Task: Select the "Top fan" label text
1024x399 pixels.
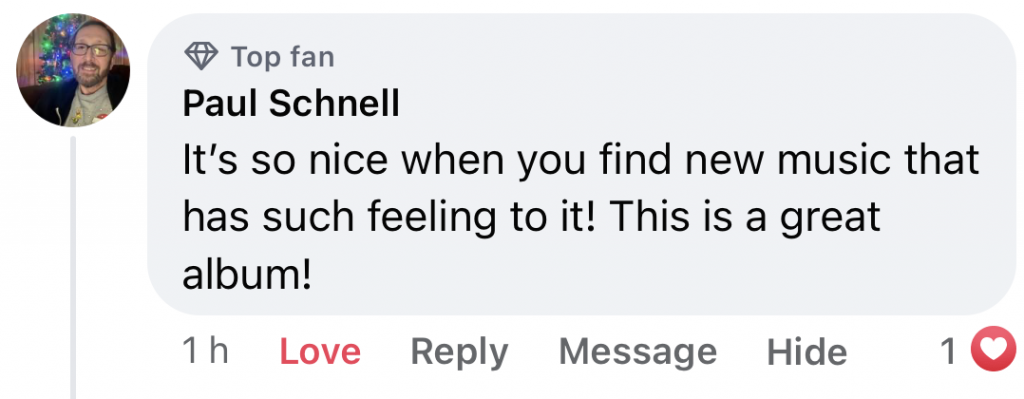Action: (283, 57)
